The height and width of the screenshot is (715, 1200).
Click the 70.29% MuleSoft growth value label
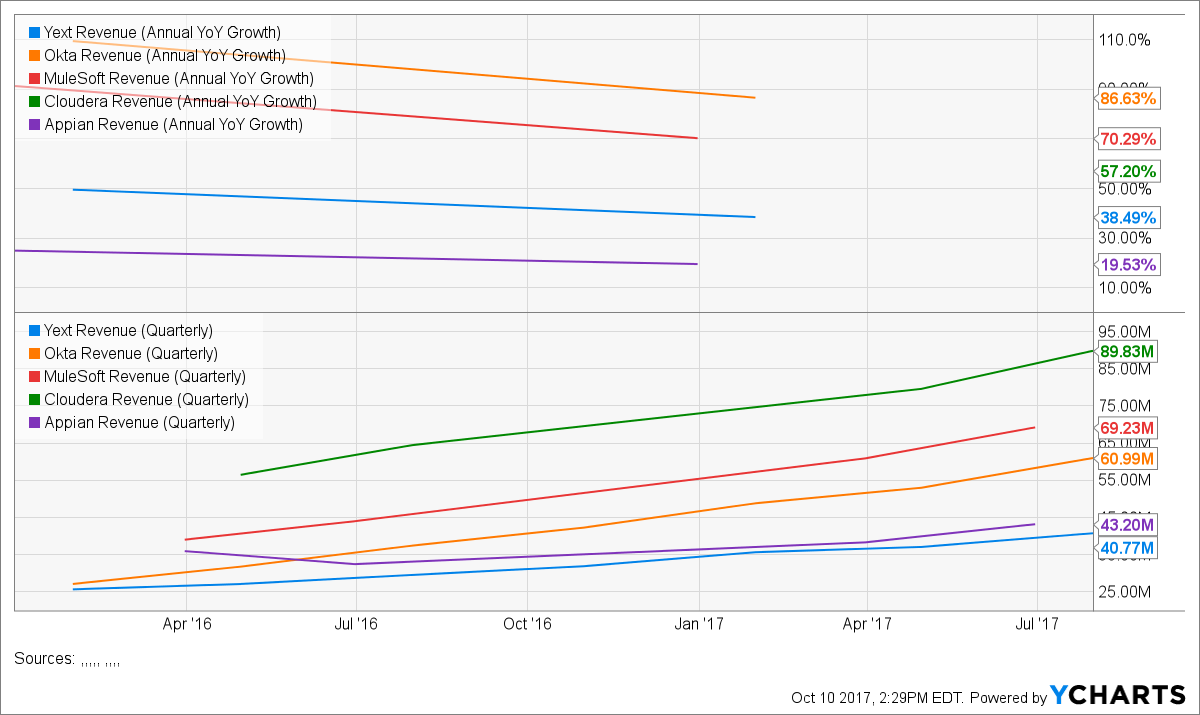point(1128,139)
